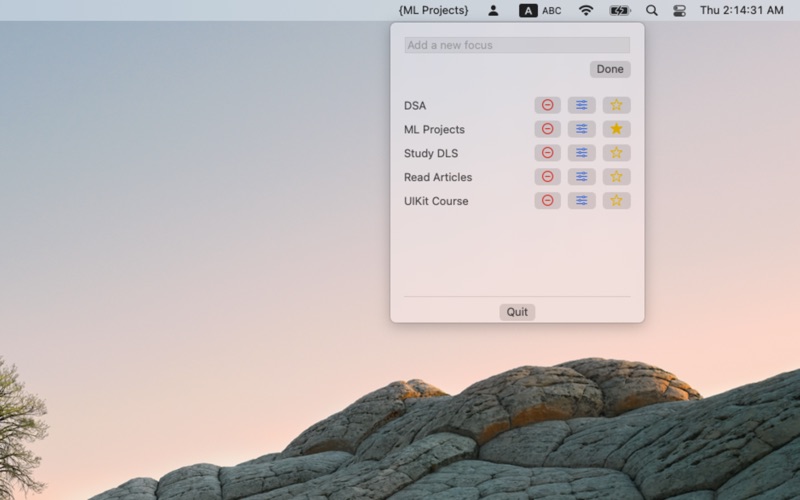Select the Read Articles focus label

click(x=438, y=178)
